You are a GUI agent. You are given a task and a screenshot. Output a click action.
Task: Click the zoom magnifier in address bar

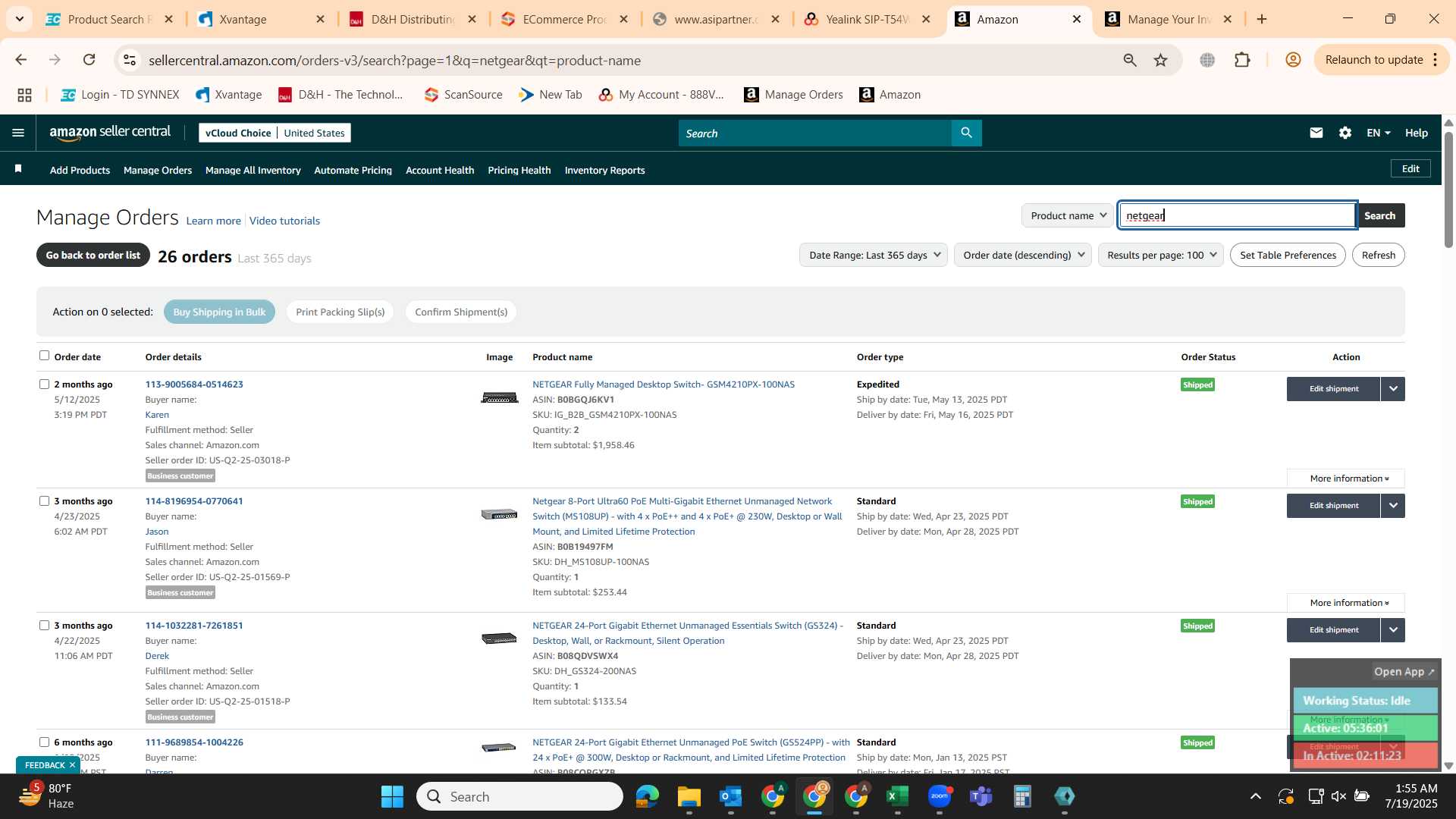[1130, 60]
